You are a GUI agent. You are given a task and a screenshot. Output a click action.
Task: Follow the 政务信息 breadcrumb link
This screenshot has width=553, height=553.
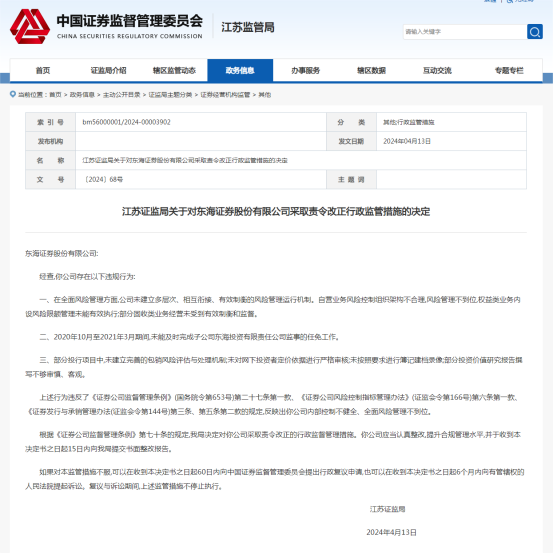(82, 95)
